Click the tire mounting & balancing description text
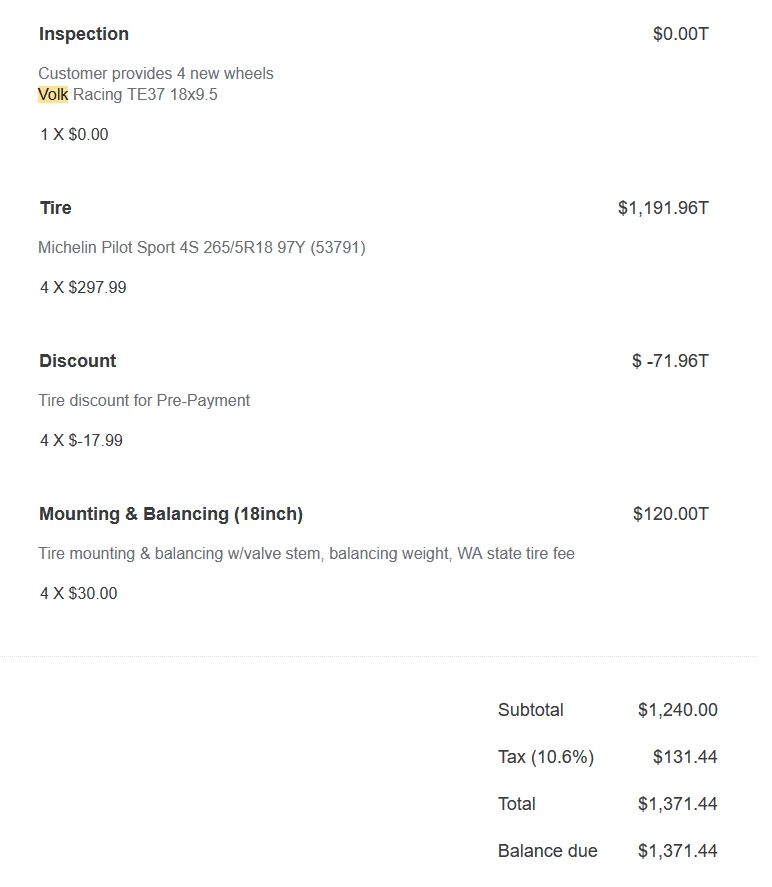Image resolution: width=772 pixels, height=887 pixels. tap(306, 554)
